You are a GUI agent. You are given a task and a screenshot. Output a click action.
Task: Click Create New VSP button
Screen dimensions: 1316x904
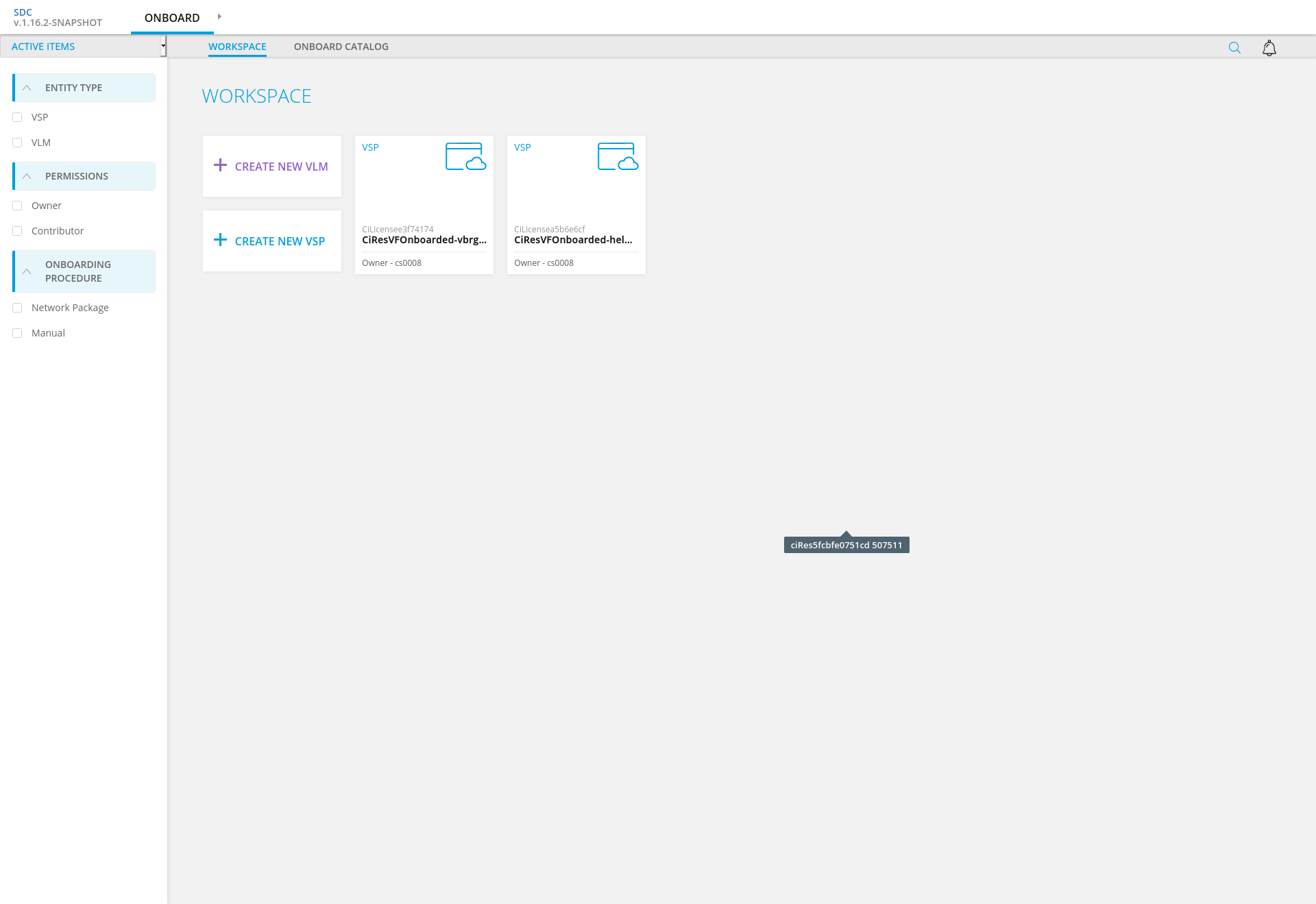(x=280, y=241)
